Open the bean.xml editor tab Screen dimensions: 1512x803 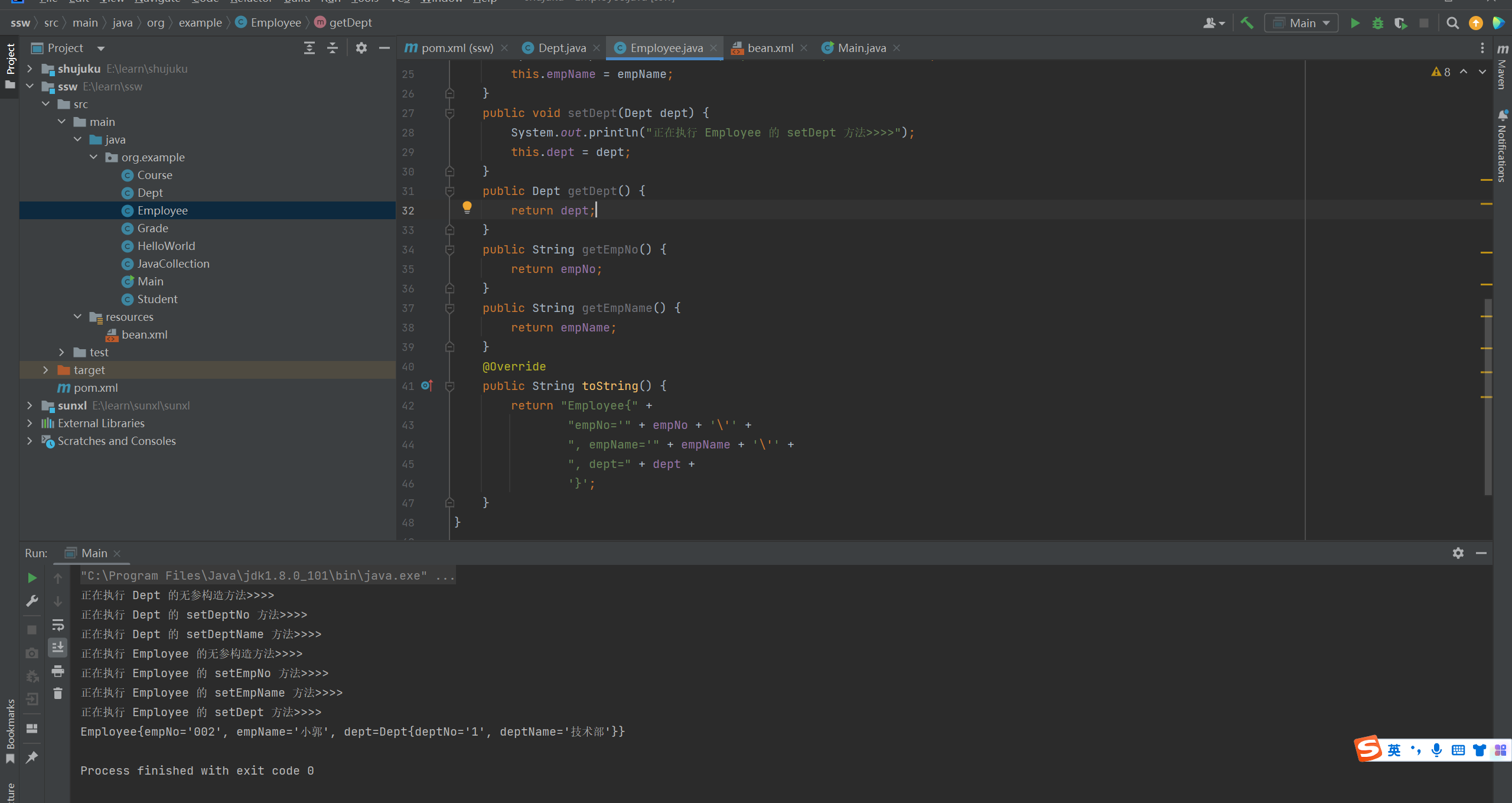(x=770, y=48)
